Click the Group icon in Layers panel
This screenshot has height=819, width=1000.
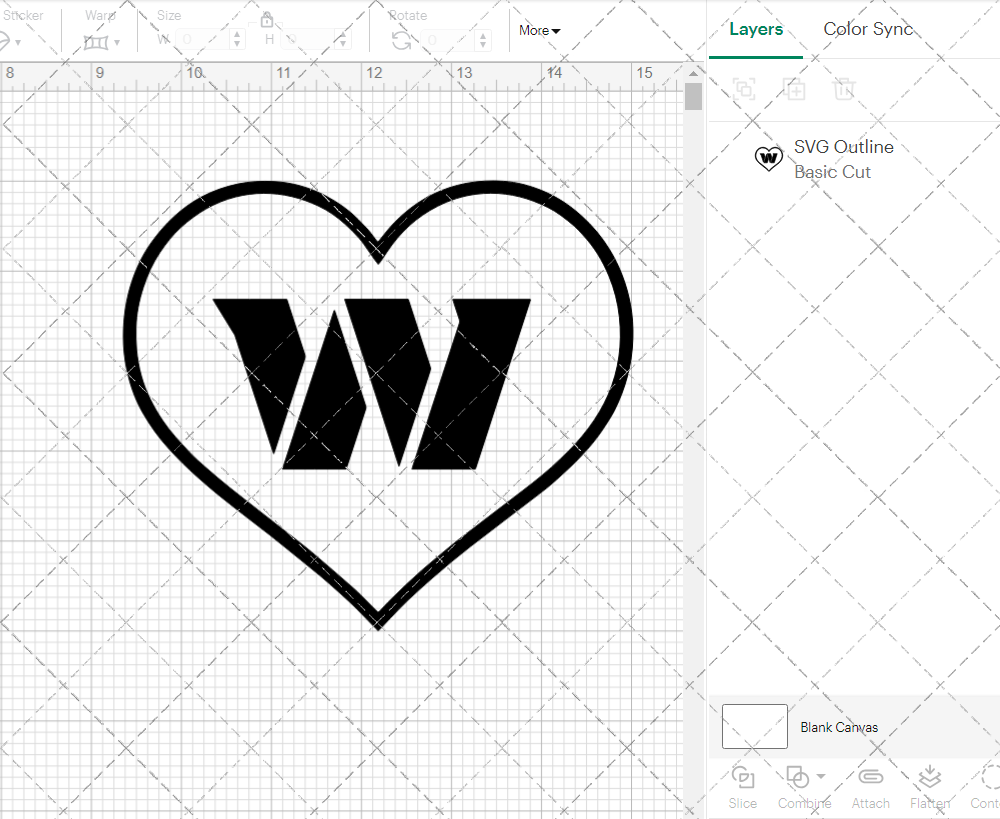tap(743, 89)
